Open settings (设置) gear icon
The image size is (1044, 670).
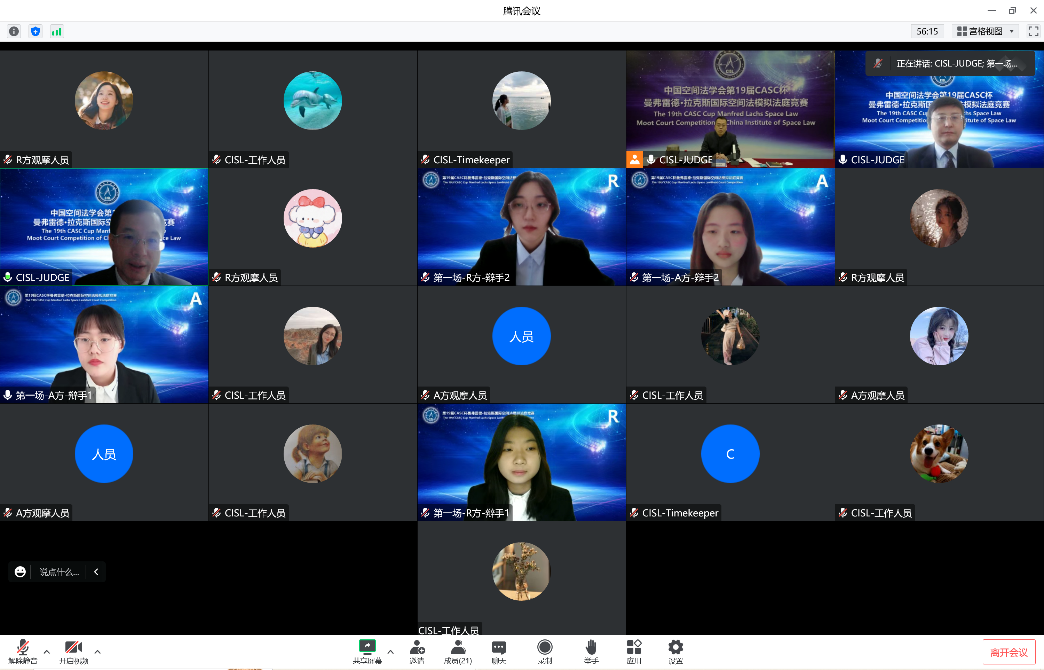[676, 651]
